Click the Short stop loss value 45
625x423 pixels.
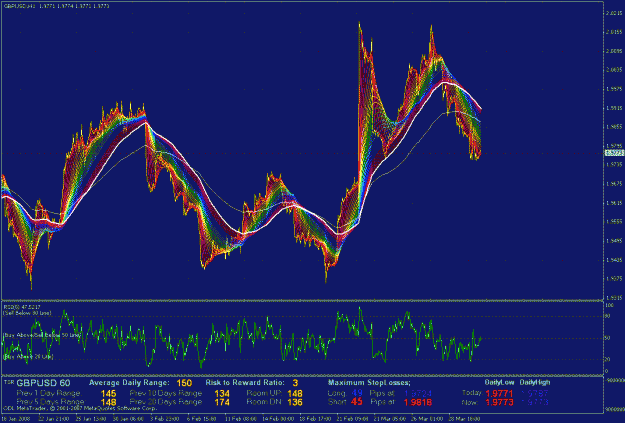(357, 402)
